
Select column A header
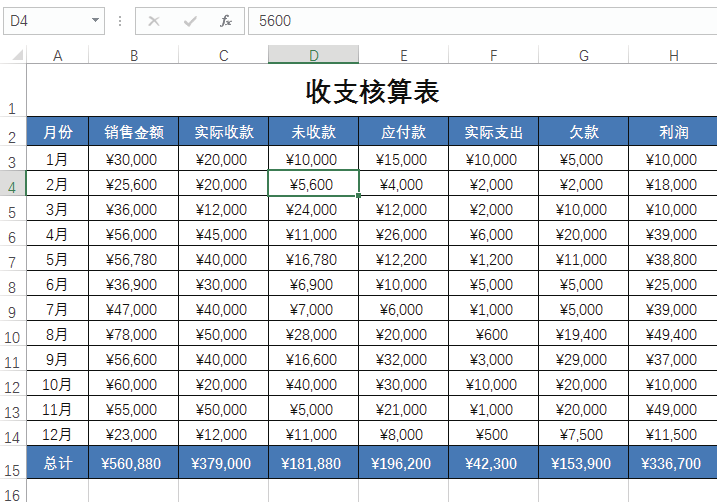pos(57,55)
